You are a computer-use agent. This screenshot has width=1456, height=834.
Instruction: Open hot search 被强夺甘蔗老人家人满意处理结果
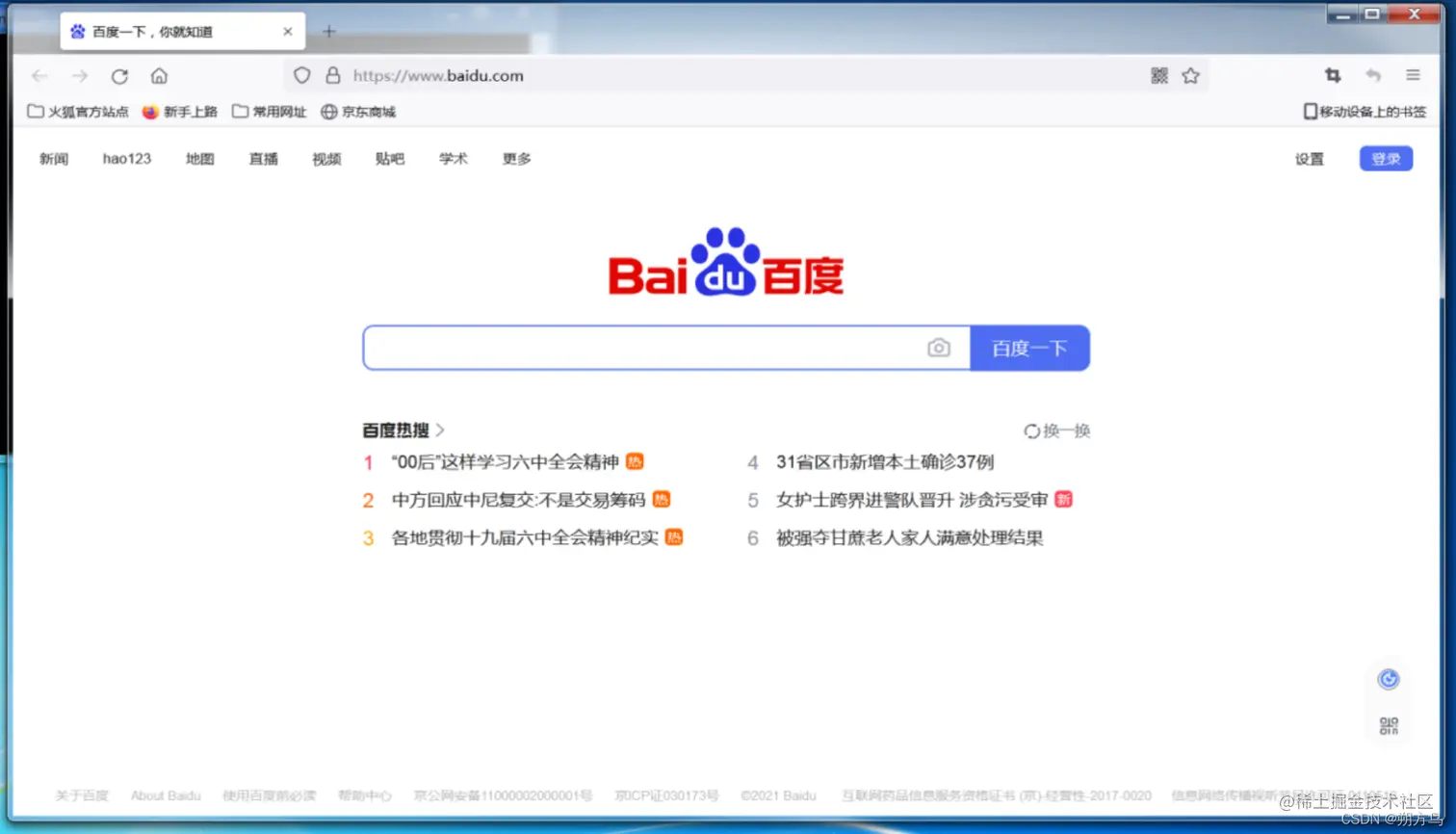910,537
